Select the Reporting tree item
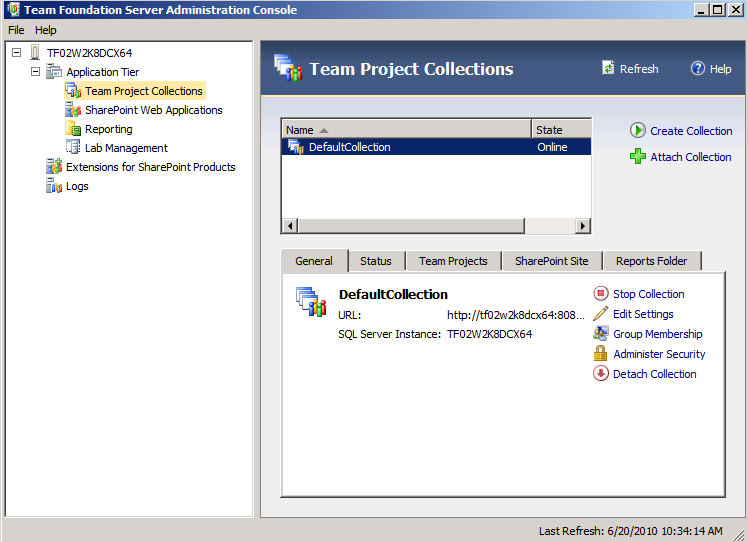This screenshot has height=542, width=748. [109, 129]
